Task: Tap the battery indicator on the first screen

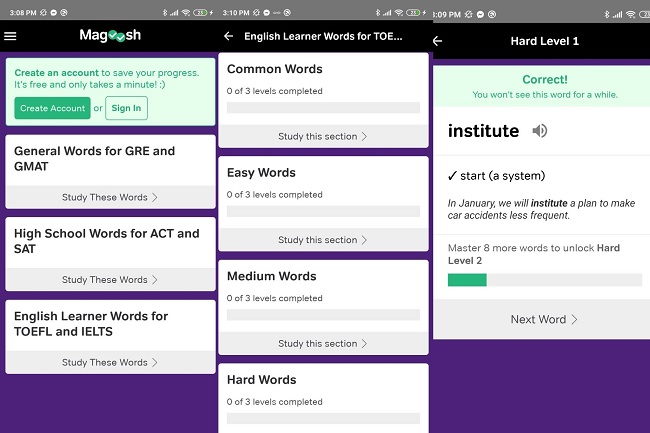Action: point(201,13)
